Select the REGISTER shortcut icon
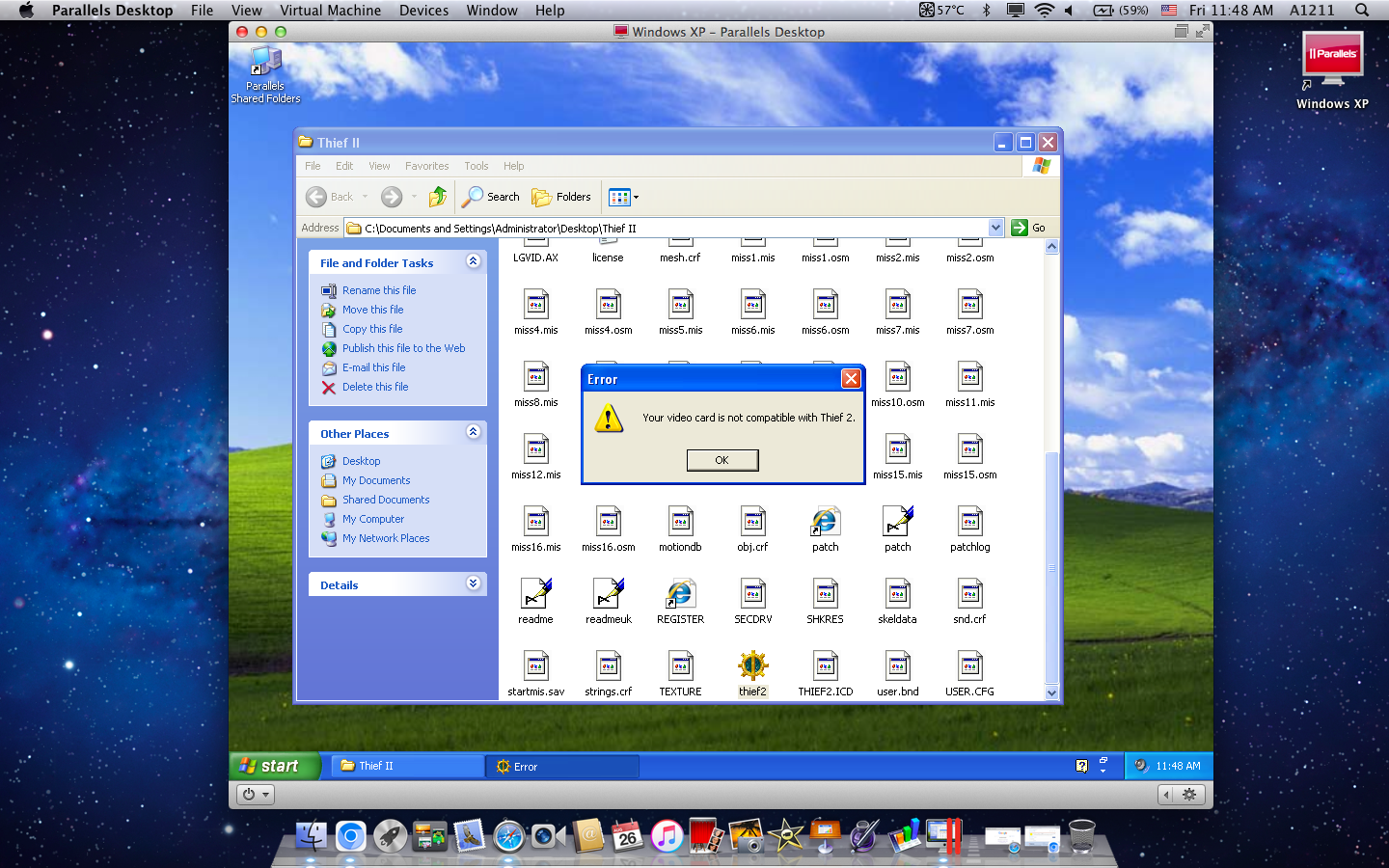Image resolution: width=1389 pixels, height=868 pixels. [681, 593]
